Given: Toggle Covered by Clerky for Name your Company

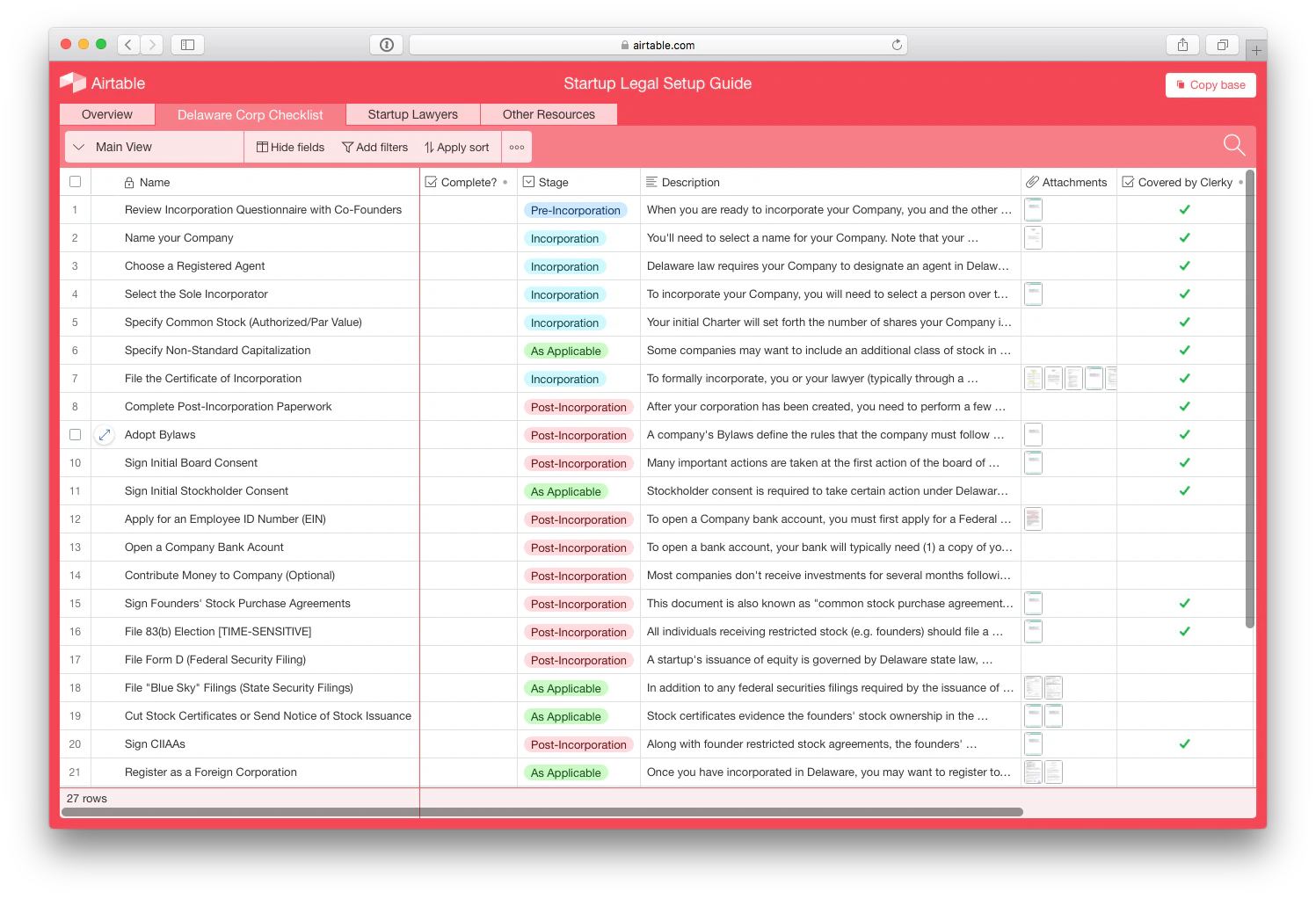Looking at the screenshot, I should (1184, 237).
